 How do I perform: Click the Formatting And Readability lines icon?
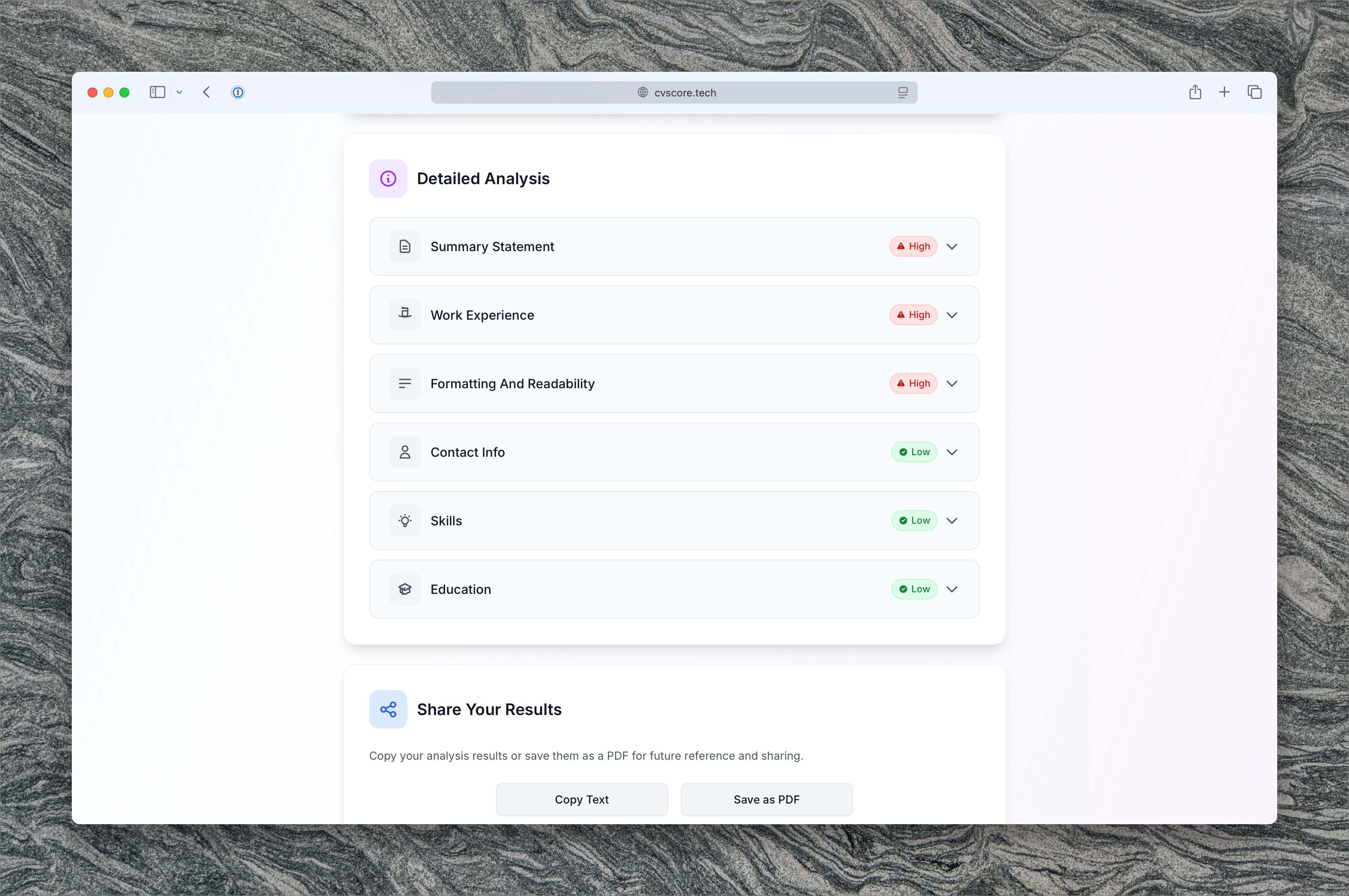[x=405, y=383]
